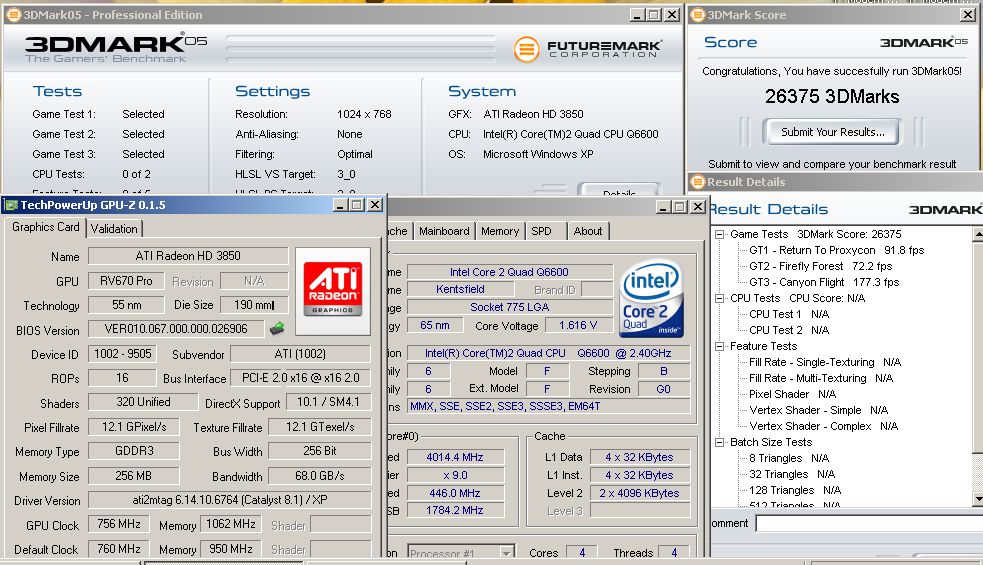Minimize the 3DMark05 Professional Edition window

point(638,15)
